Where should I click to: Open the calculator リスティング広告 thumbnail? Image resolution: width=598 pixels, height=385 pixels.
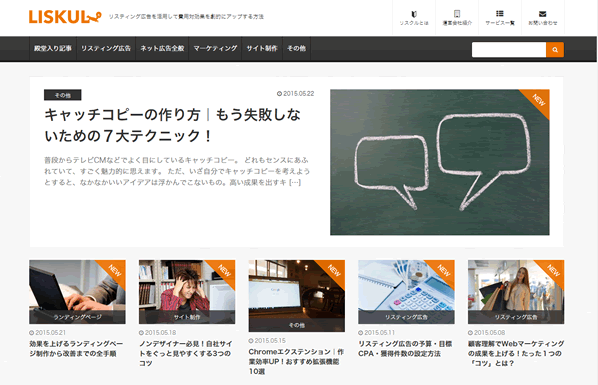(x=406, y=292)
